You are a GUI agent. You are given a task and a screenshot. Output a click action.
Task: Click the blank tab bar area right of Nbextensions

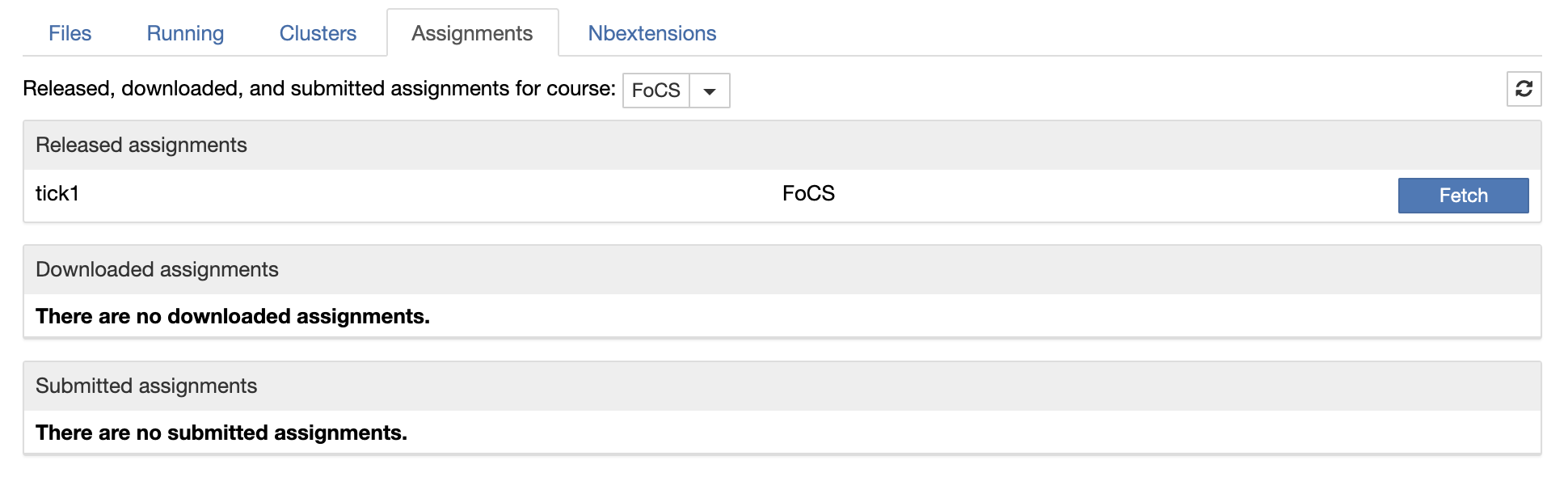(1132, 33)
